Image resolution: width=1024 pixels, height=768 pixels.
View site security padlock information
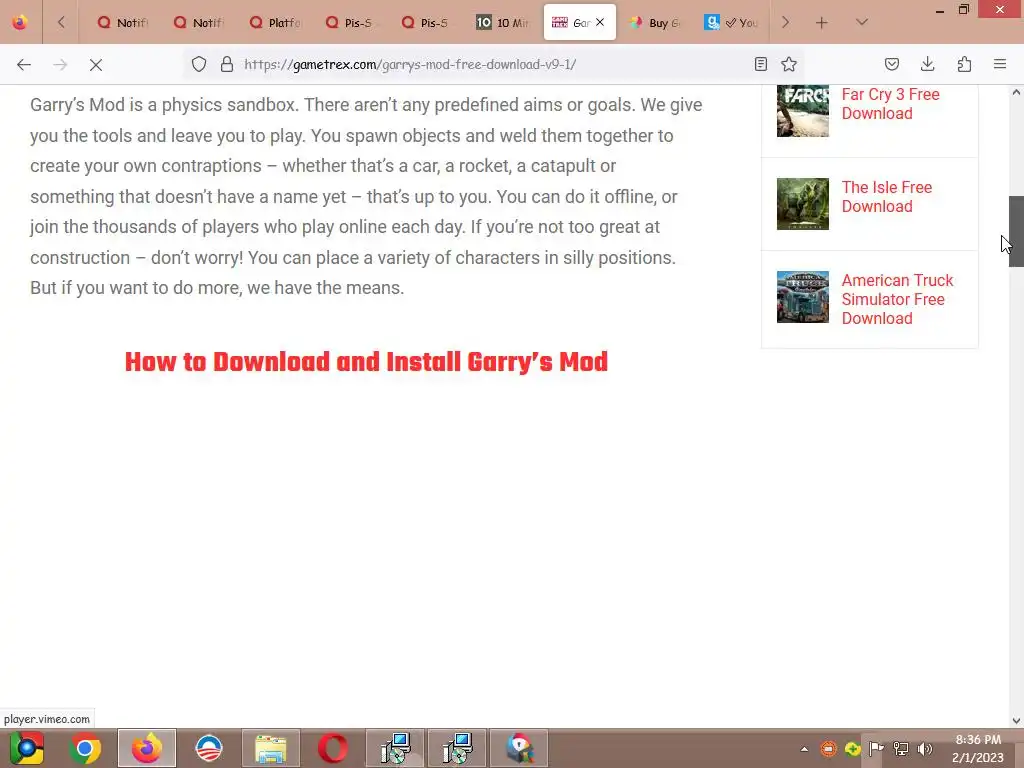click(x=227, y=64)
